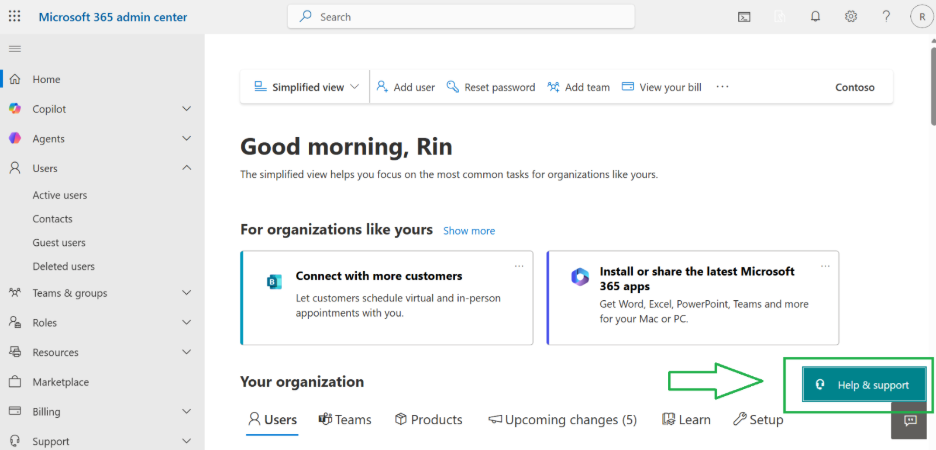The image size is (936, 450).
Task: Expand the Copilot navigation section
Action: click(x=186, y=109)
